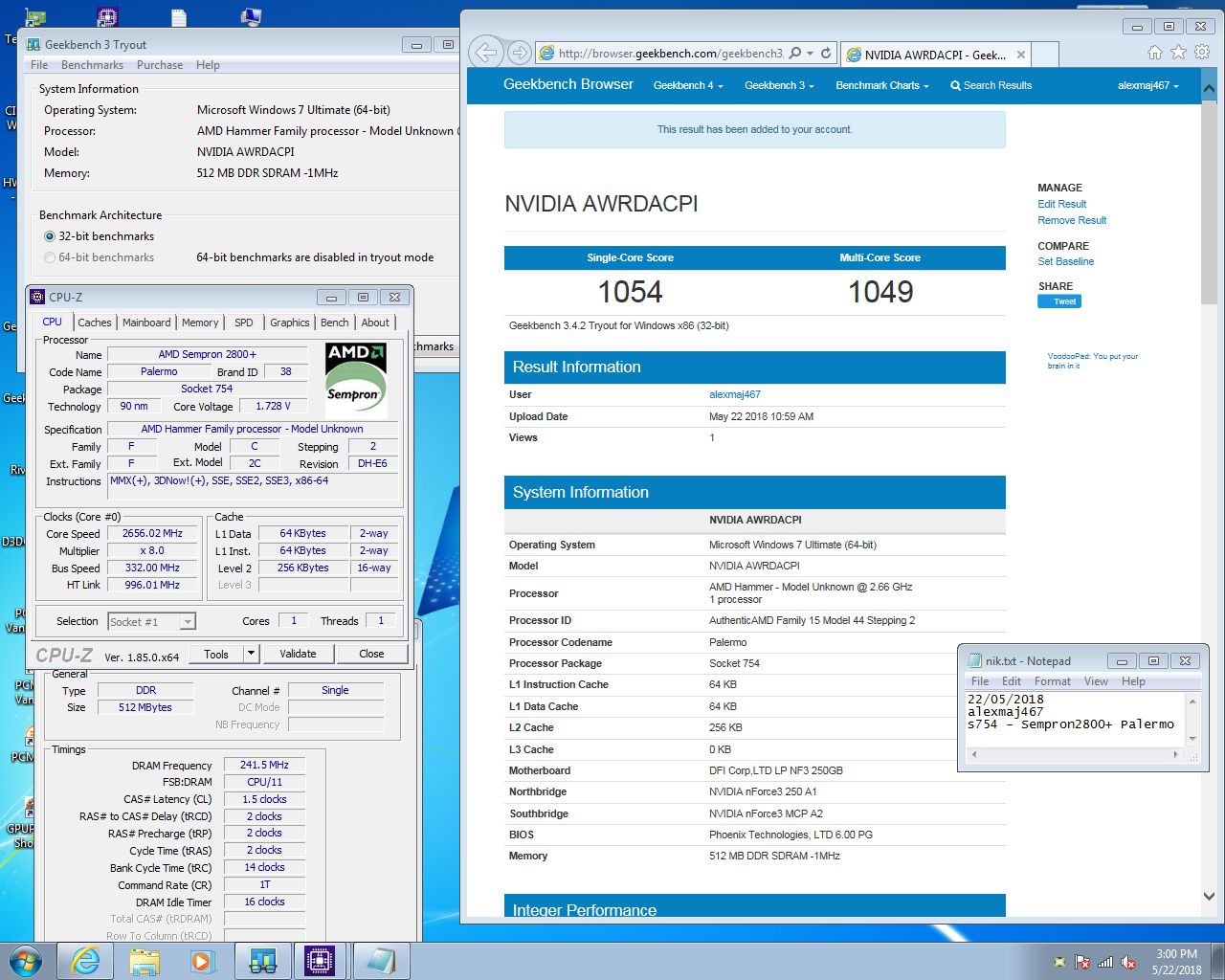Switch to the CPU-Z taskbar item
Screen dimensions: 1225x980
coord(320,961)
